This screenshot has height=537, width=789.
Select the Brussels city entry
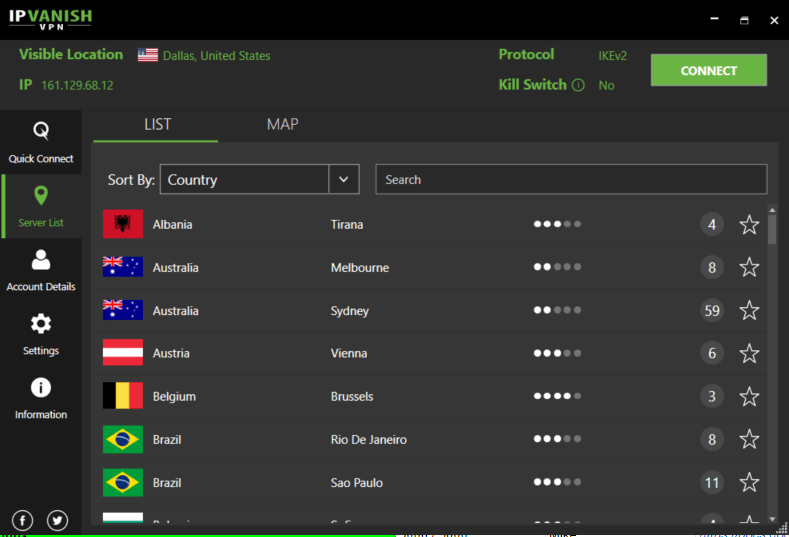click(x=352, y=397)
